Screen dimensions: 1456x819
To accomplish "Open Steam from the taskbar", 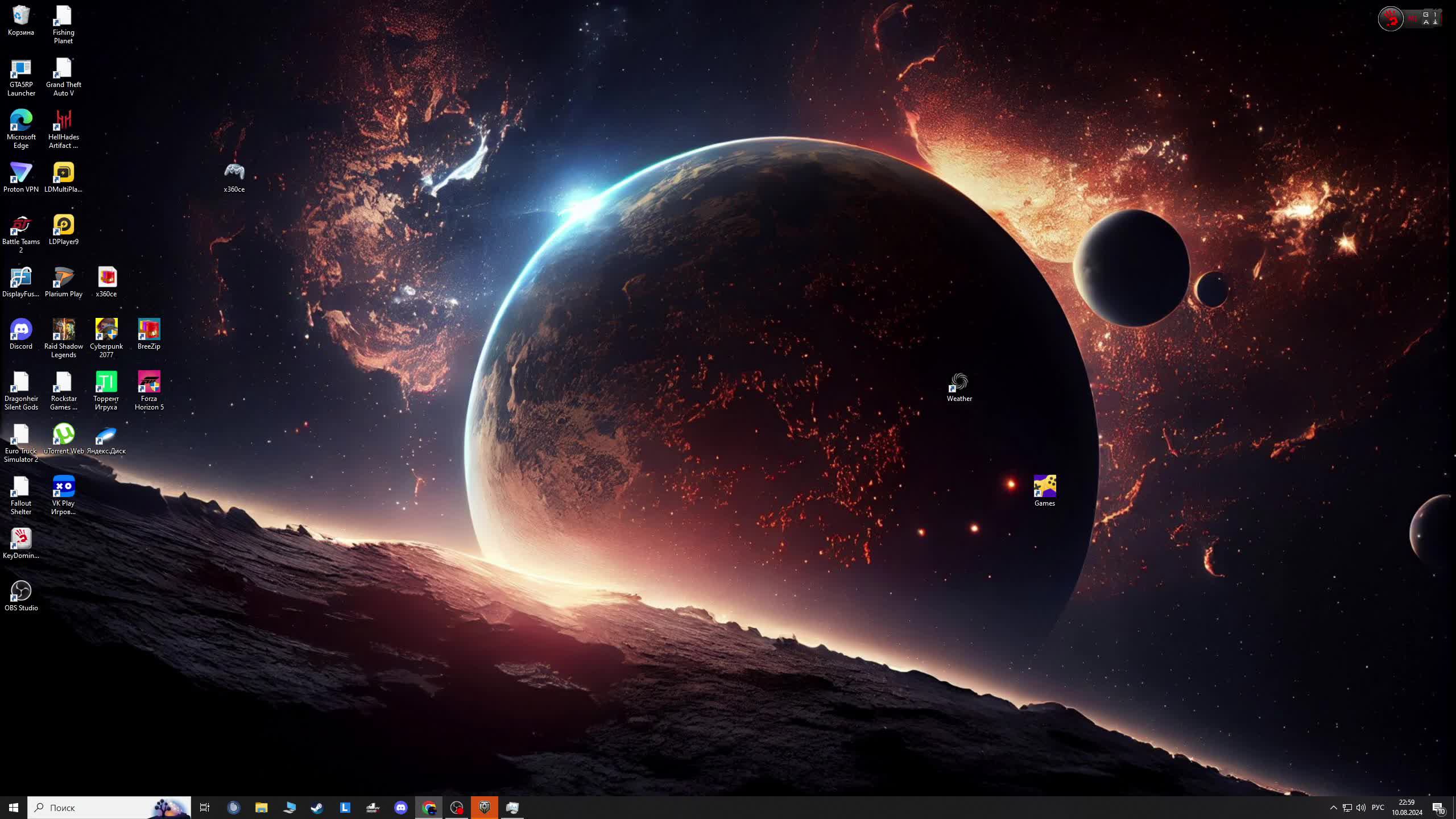I will (317, 808).
